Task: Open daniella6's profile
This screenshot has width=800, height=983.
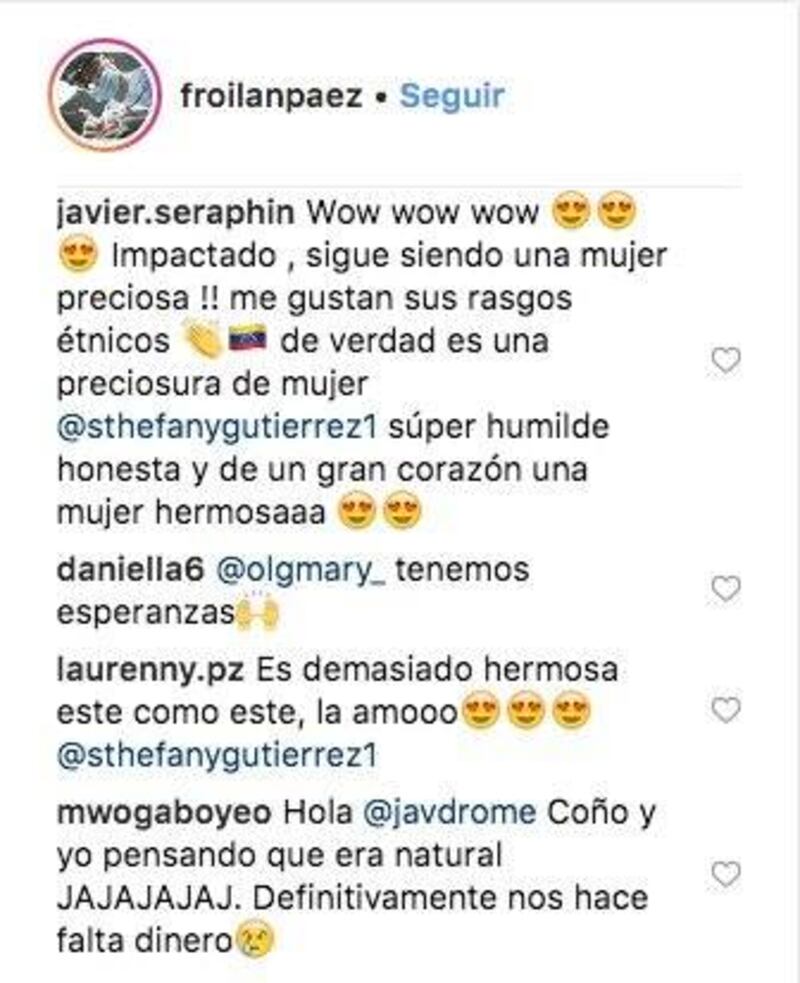Action: coord(130,570)
